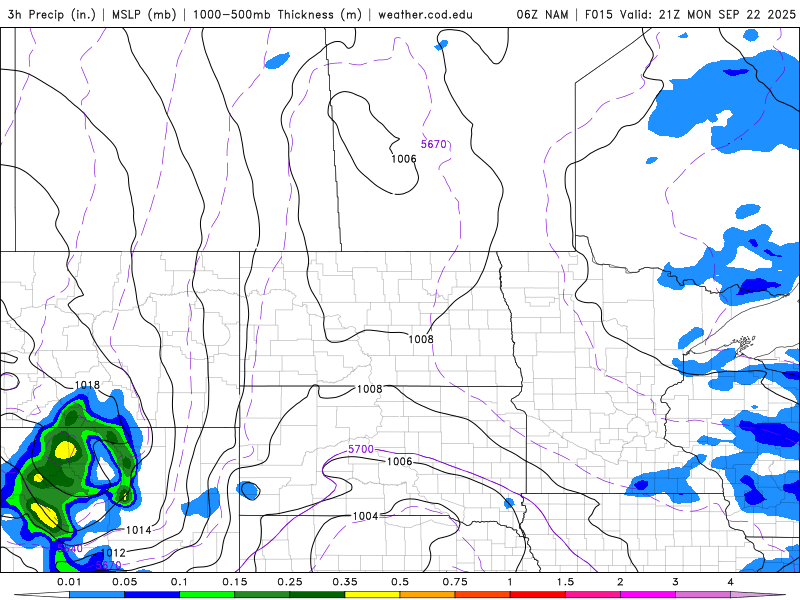
Task: Click the 0.05 legend value
Action: 124,582
